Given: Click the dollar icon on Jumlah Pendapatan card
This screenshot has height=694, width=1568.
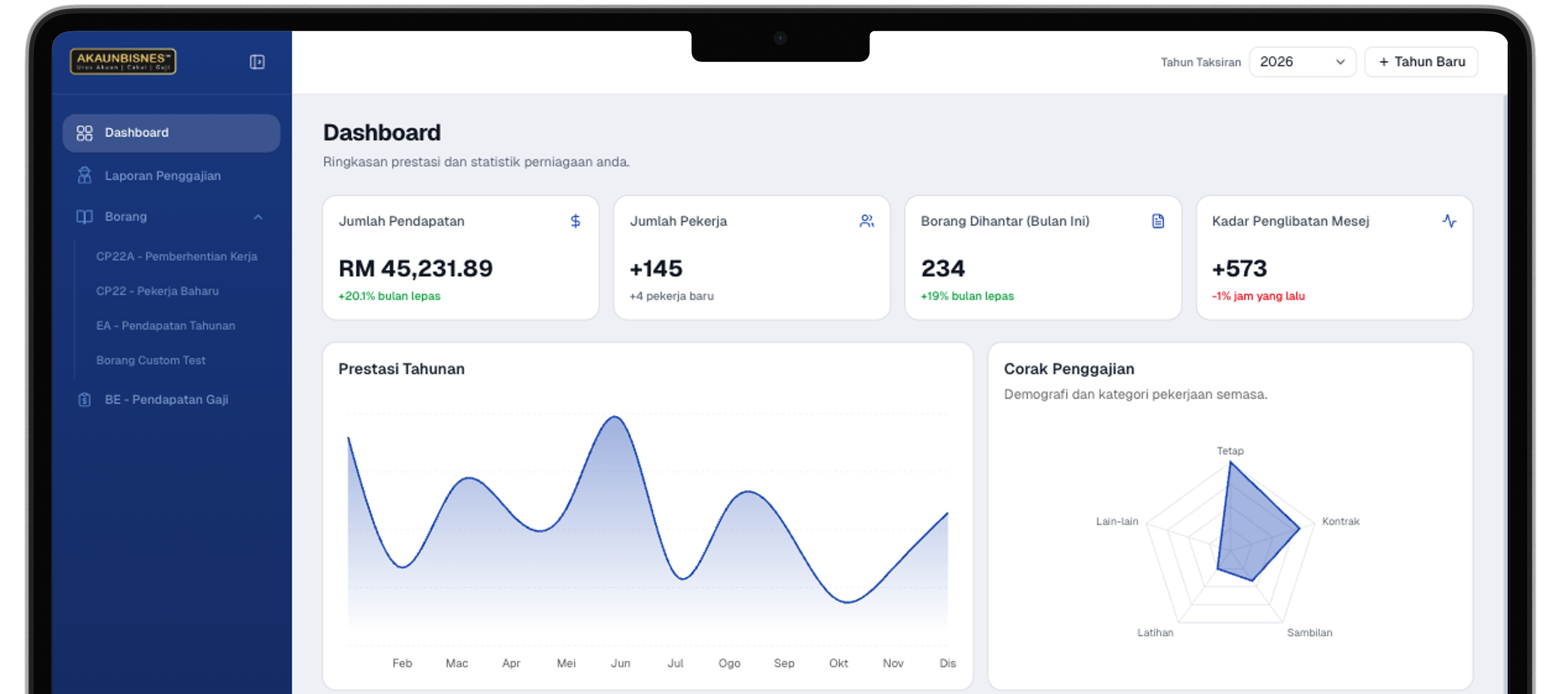Looking at the screenshot, I should [x=575, y=221].
